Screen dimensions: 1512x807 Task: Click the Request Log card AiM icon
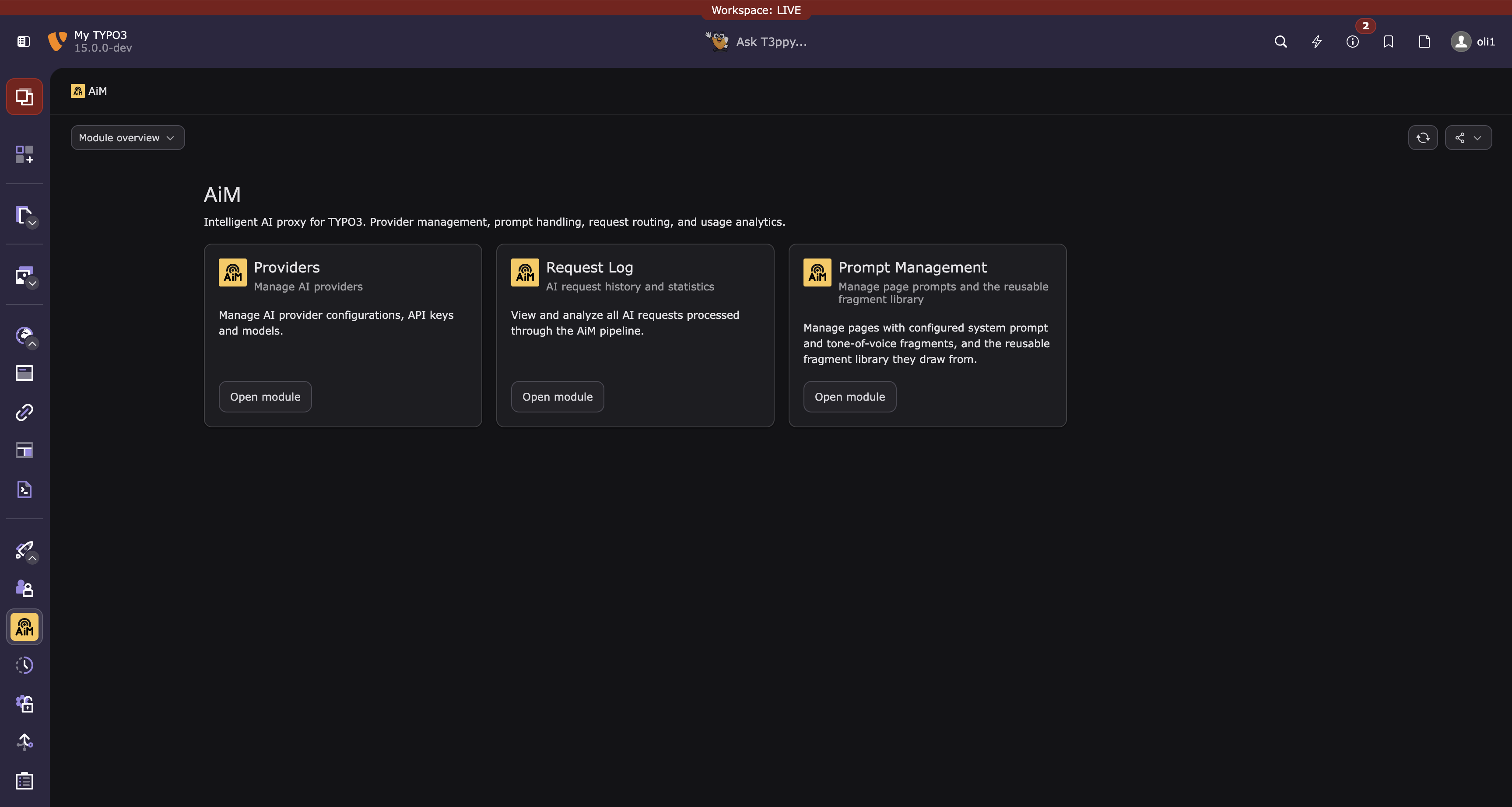click(x=525, y=272)
